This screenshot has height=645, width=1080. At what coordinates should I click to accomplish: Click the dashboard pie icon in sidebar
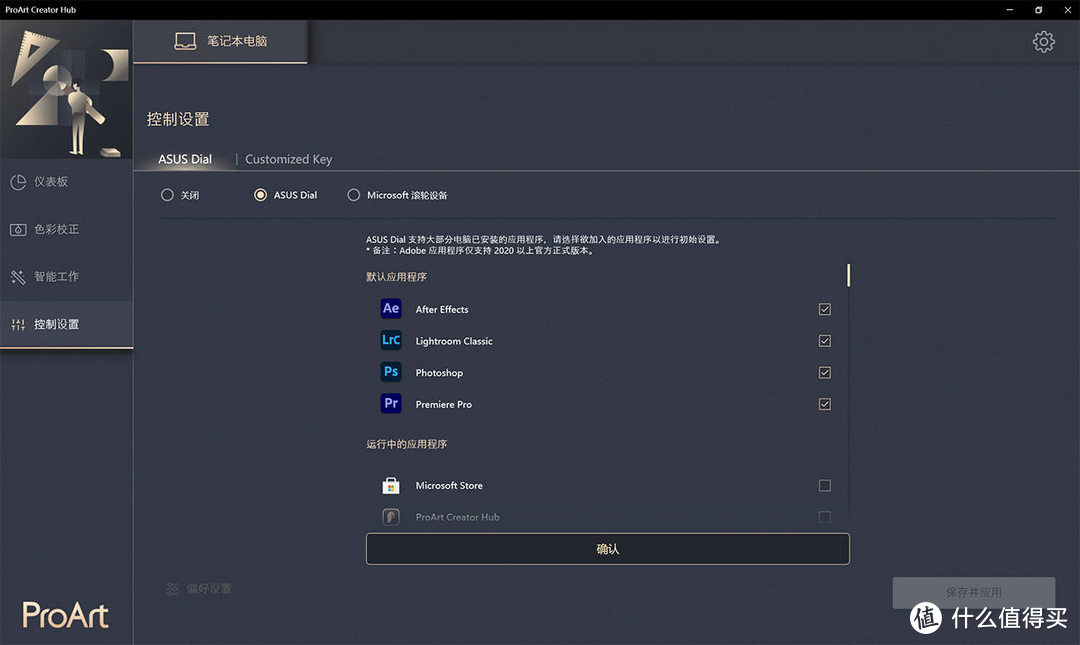click(x=18, y=182)
